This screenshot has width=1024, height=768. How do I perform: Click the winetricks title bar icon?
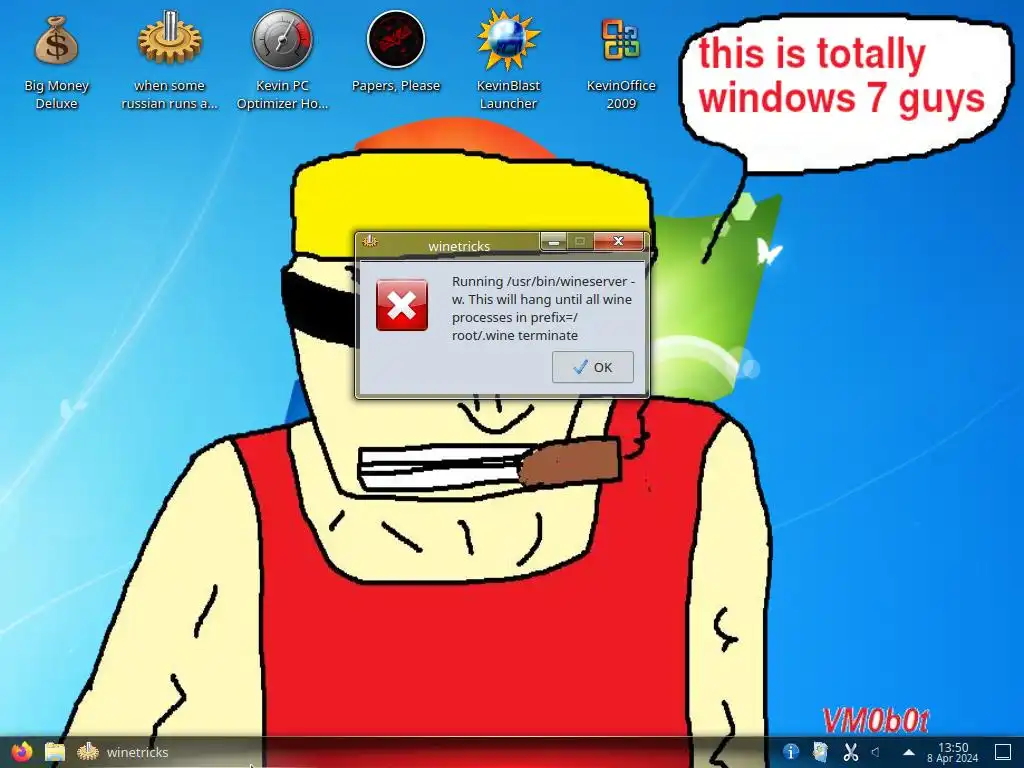pyautogui.click(x=370, y=242)
